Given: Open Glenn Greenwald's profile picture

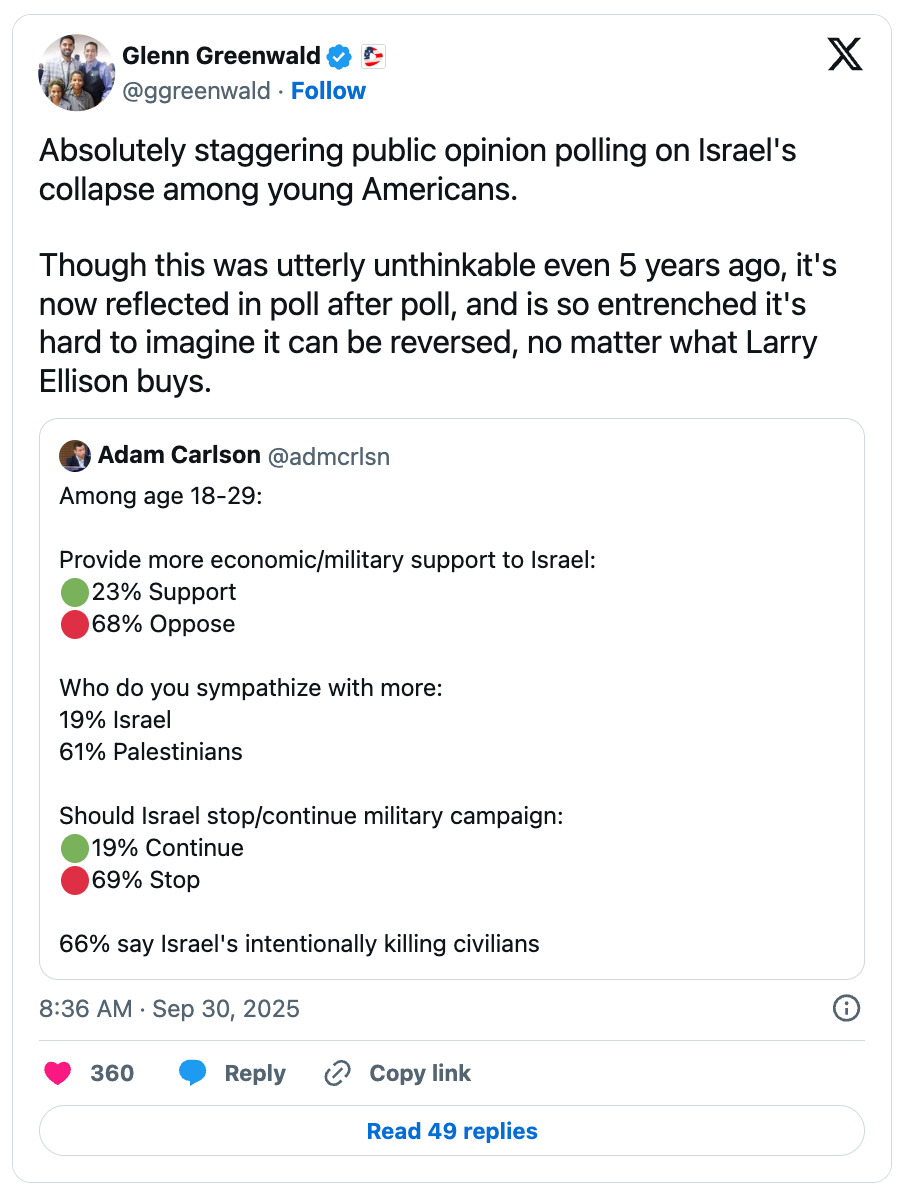Looking at the screenshot, I should [77, 73].
